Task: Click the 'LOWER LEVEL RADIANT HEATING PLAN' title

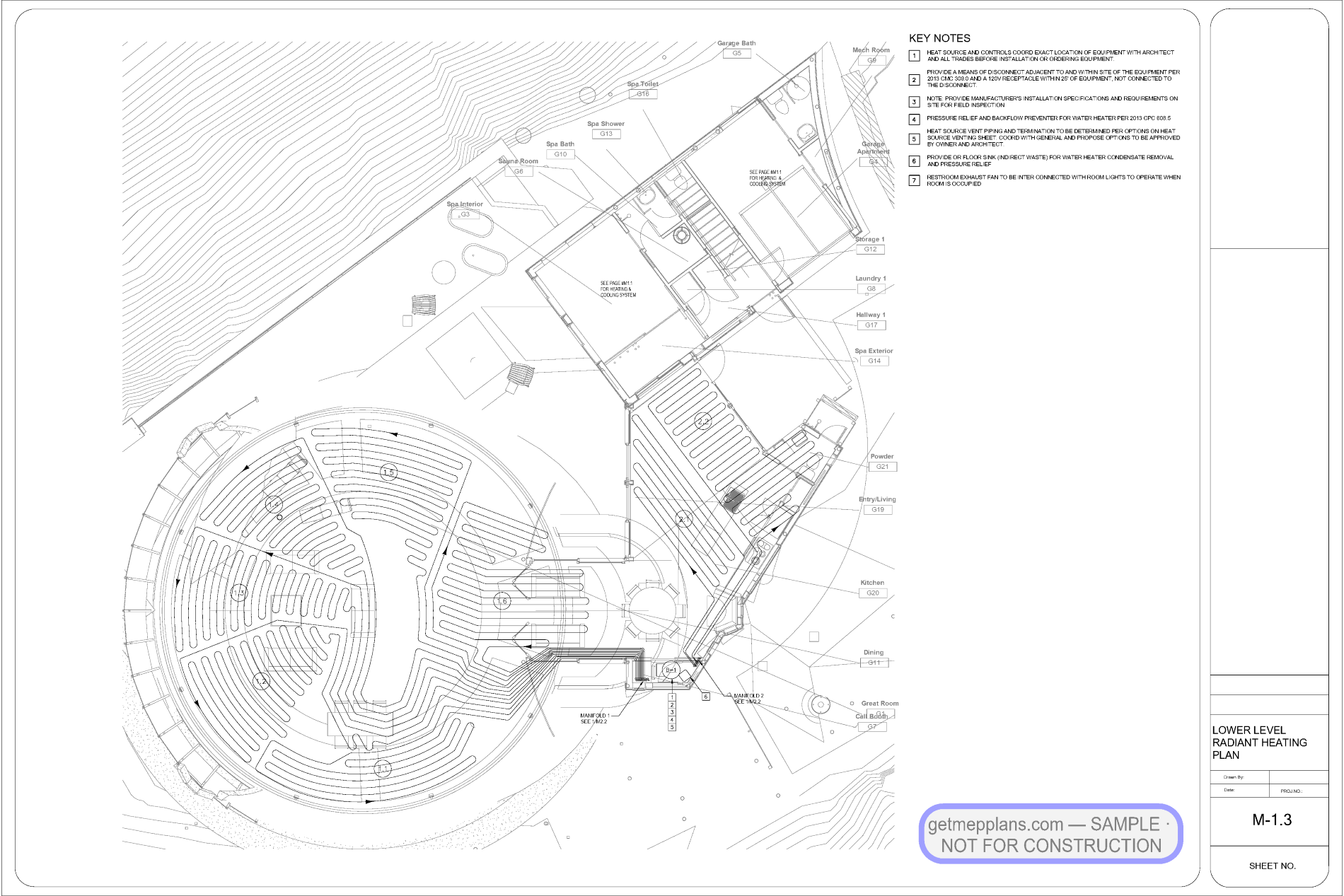Action: [1259, 743]
